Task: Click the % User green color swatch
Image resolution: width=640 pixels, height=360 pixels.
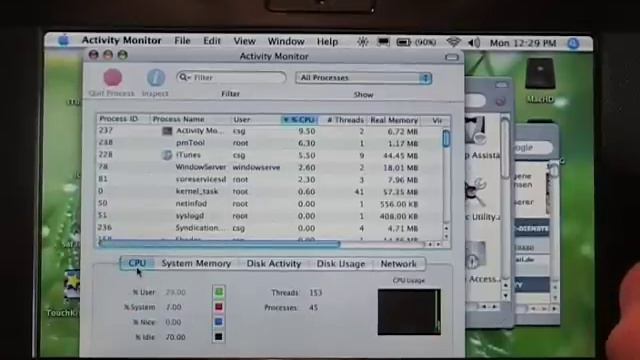Action: (x=219, y=292)
